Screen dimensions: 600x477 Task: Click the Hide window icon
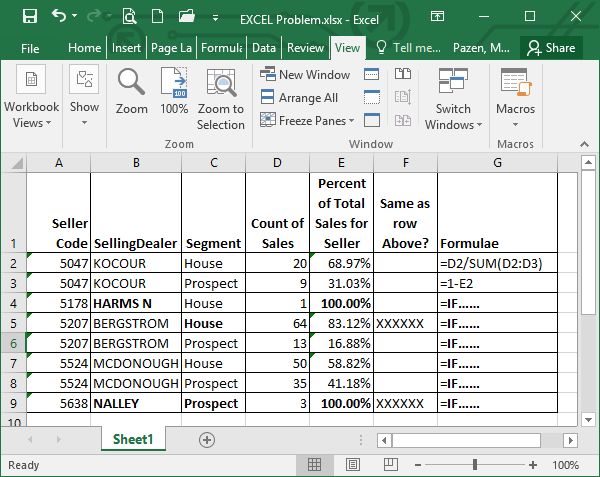tap(372, 97)
